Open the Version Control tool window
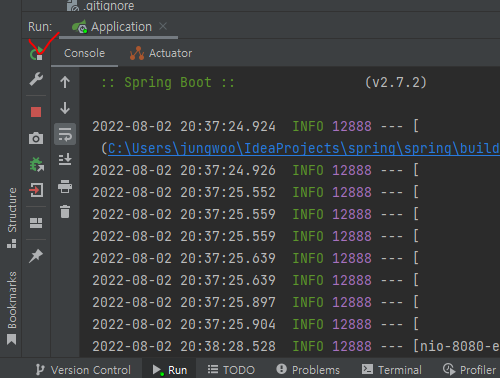The width and height of the screenshot is (500, 378). (83, 370)
